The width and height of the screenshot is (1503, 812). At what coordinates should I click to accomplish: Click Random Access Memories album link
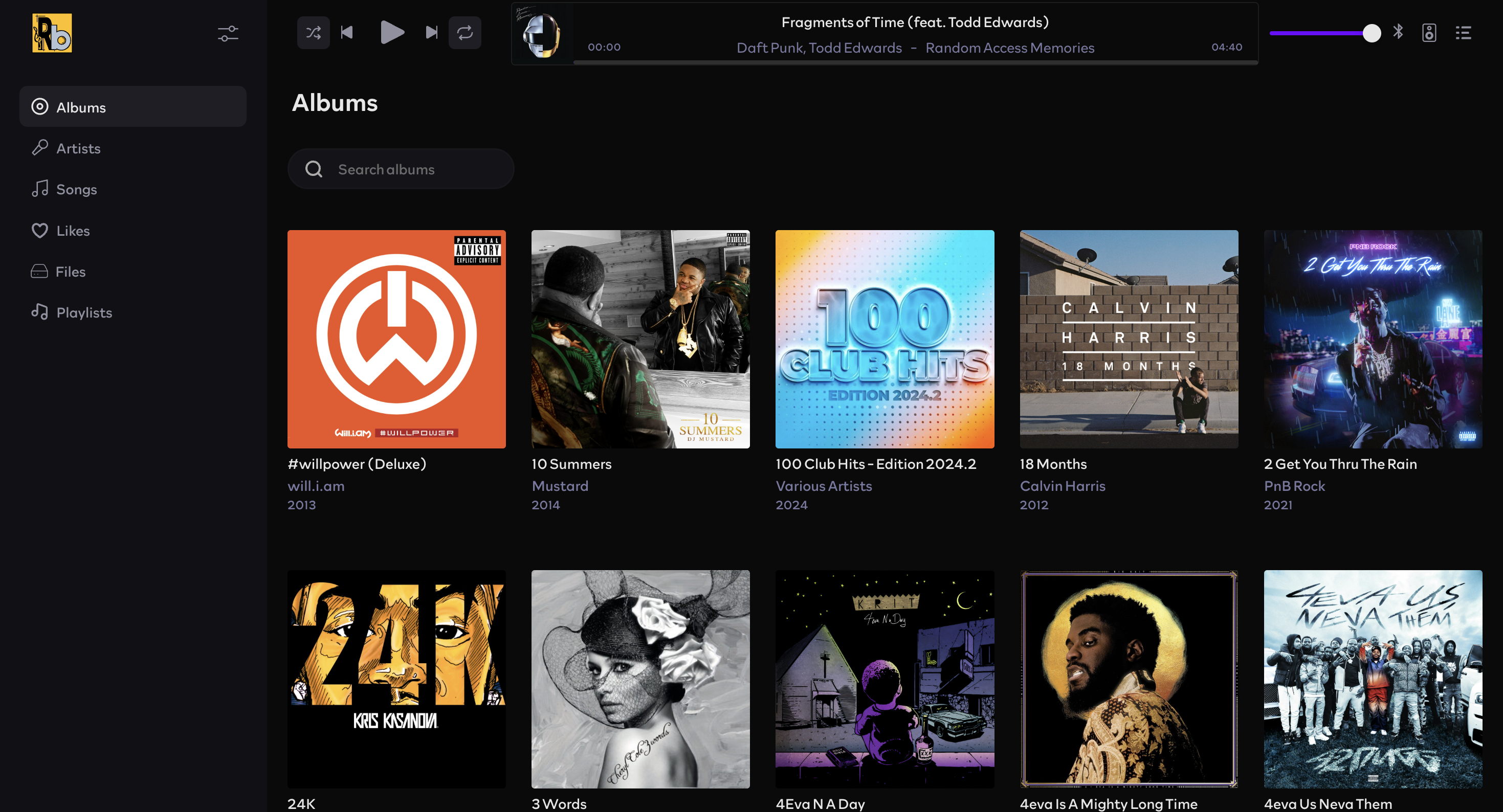point(1010,48)
